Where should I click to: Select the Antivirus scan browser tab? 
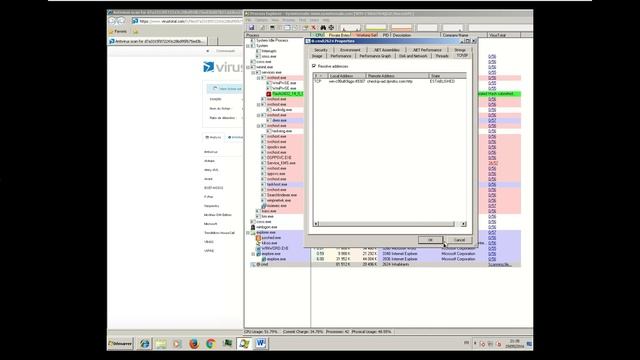click(157, 41)
